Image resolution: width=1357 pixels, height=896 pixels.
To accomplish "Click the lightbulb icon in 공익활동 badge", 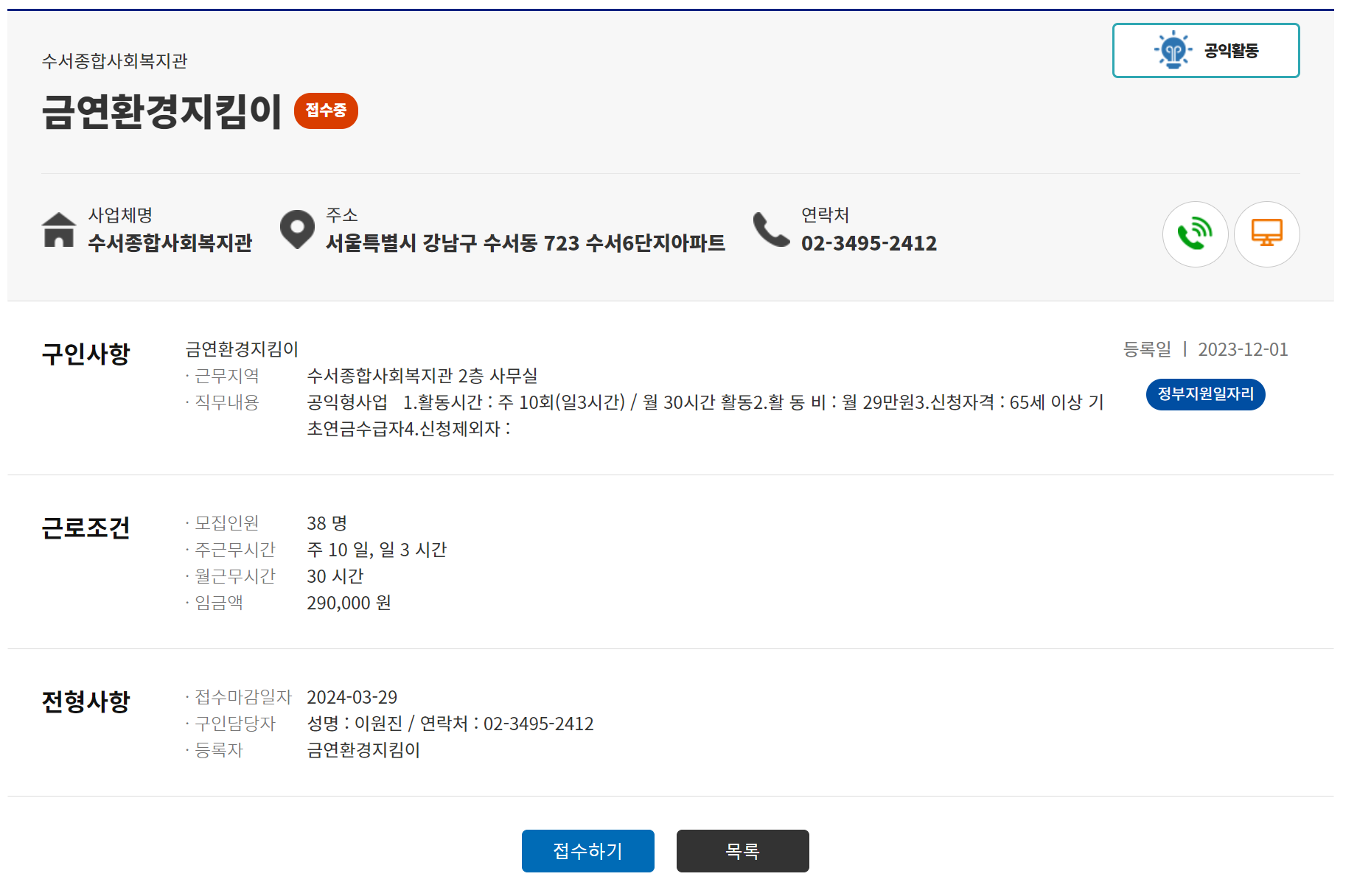I will coord(1173,50).
